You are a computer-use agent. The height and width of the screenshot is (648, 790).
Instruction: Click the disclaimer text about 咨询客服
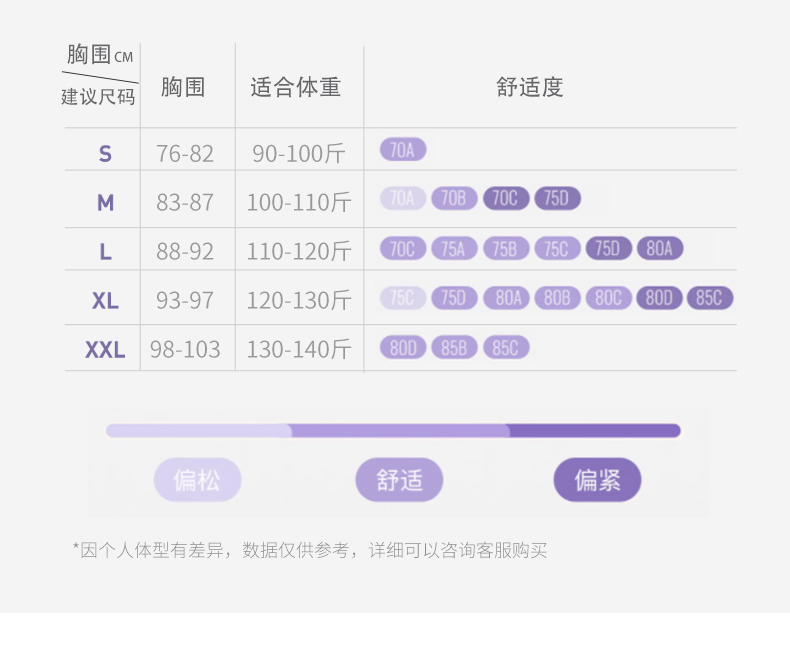click(310, 550)
